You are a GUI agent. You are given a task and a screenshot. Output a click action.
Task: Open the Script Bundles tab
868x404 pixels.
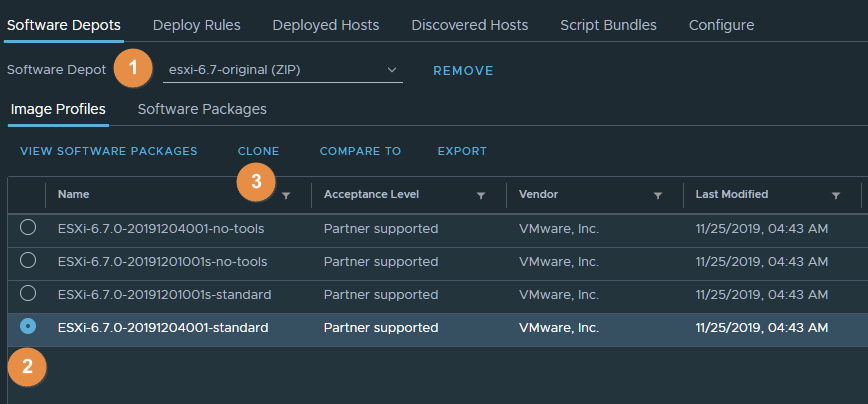(x=608, y=24)
